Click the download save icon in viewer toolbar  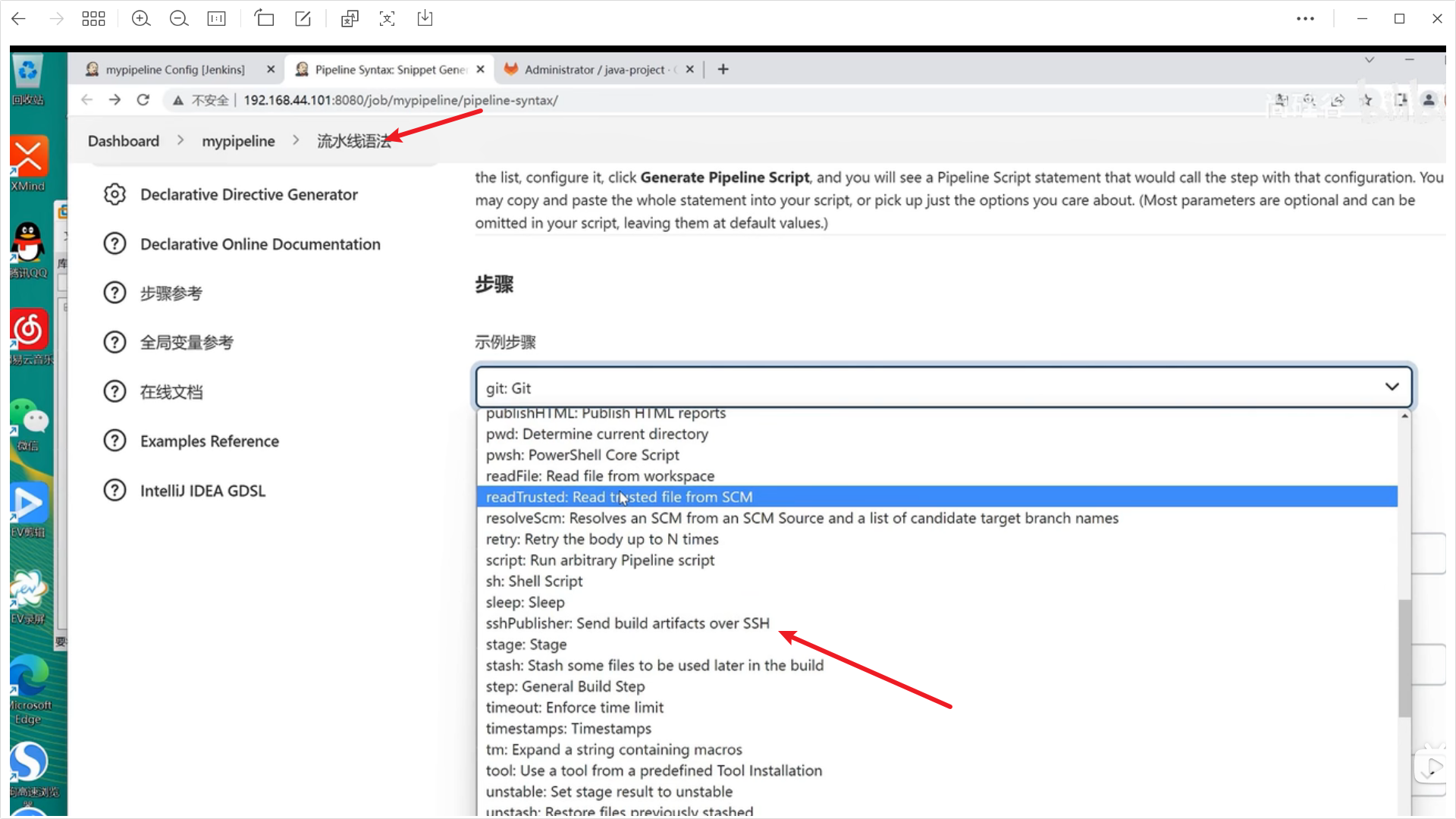pos(425,19)
